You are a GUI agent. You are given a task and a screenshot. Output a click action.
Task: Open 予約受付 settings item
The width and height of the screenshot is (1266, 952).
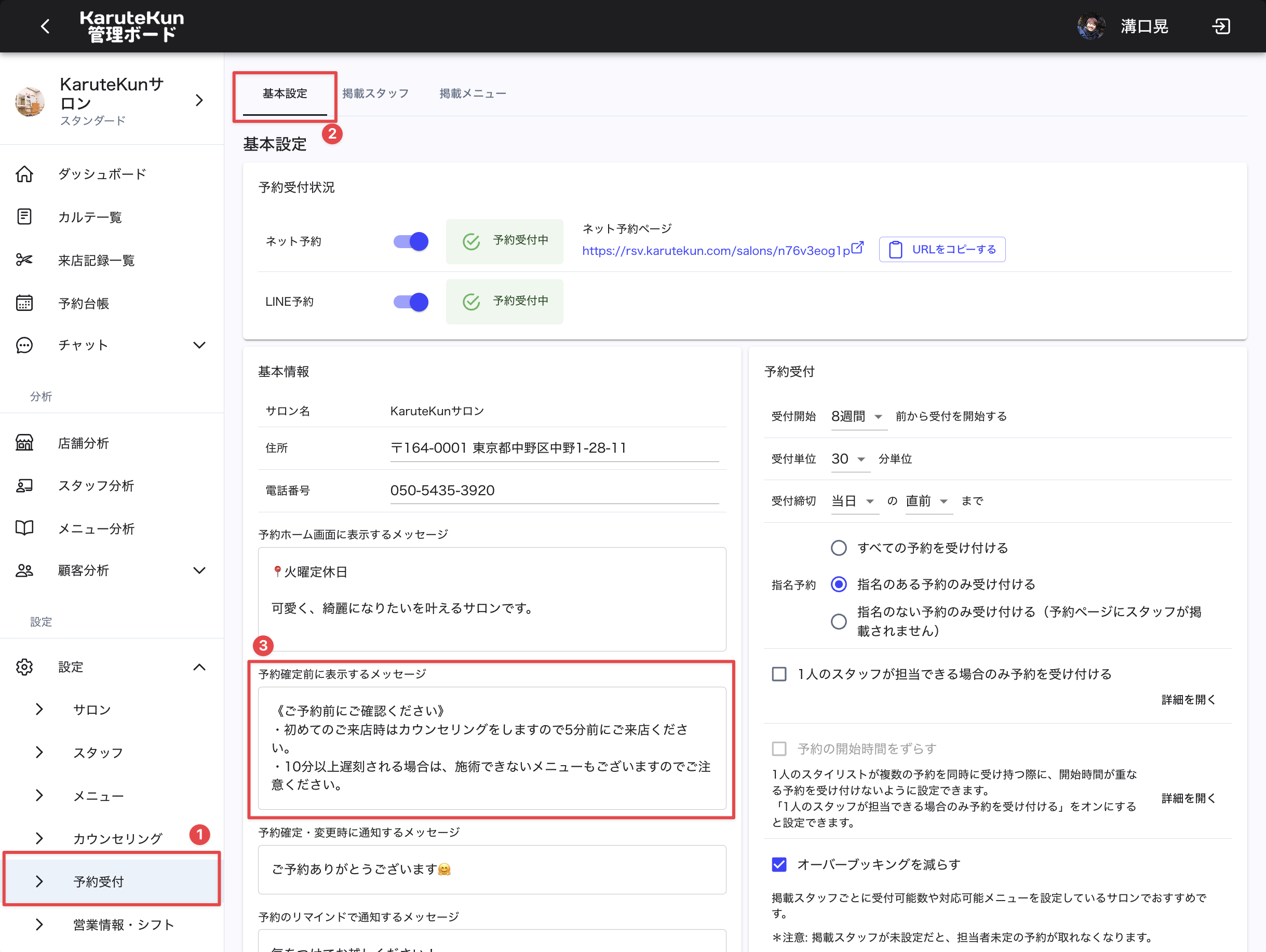pos(112,881)
